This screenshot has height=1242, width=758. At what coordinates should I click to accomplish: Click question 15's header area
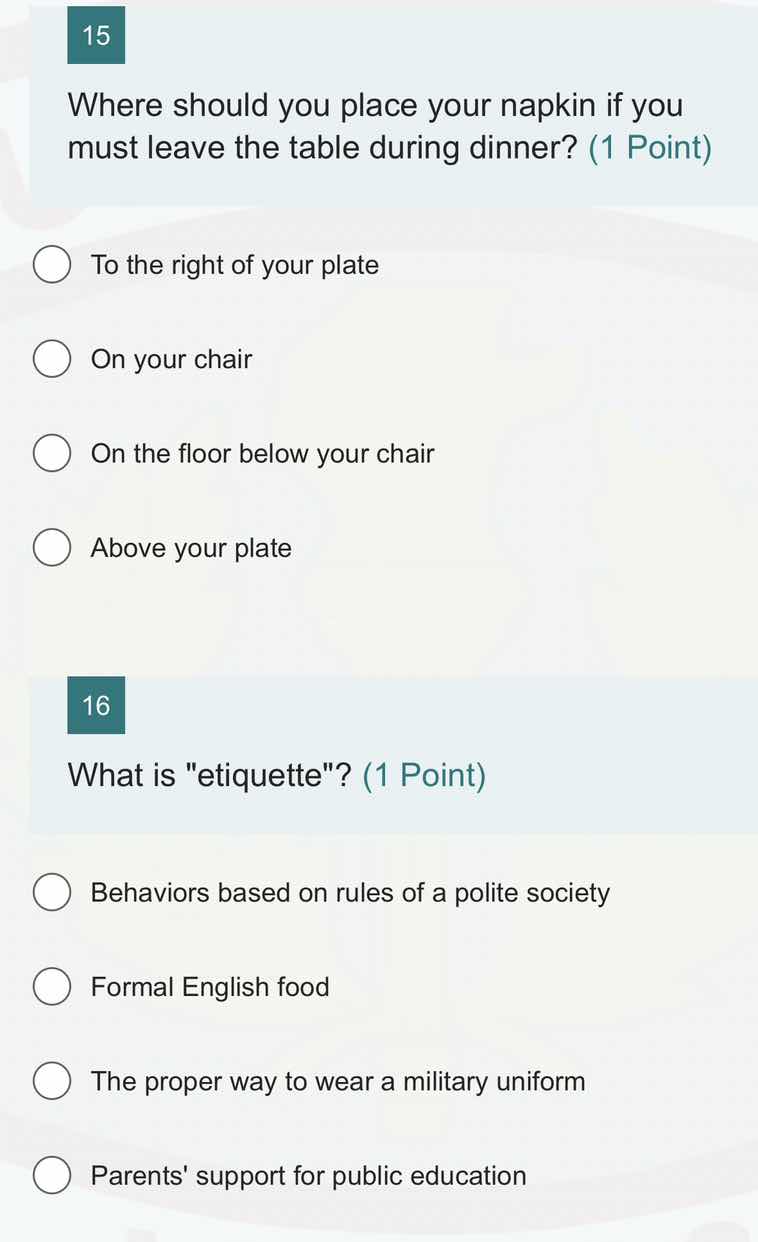[379, 100]
